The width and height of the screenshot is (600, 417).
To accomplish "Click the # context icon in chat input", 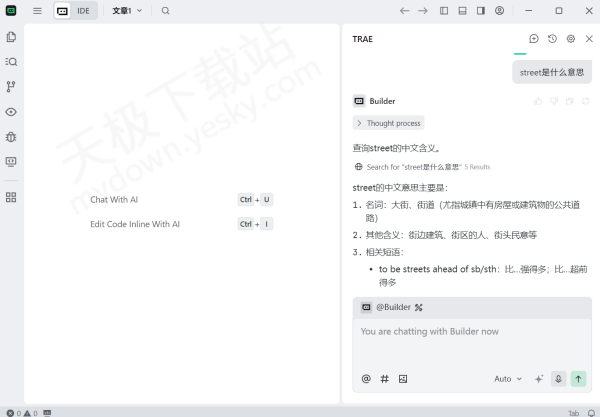I will [x=385, y=379].
